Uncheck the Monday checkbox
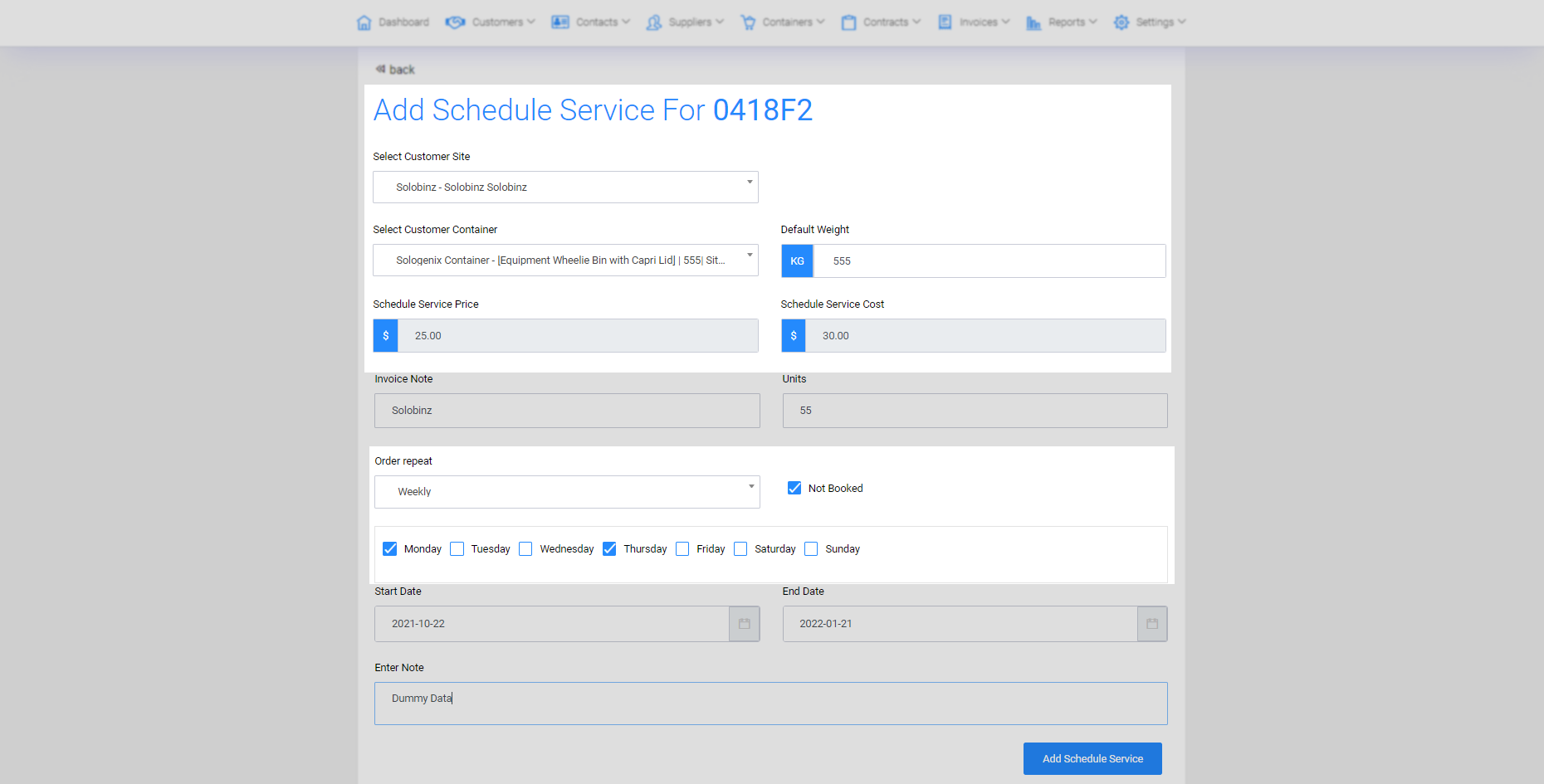The height and width of the screenshot is (784, 1544). pyautogui.click(x=389, y=549)
